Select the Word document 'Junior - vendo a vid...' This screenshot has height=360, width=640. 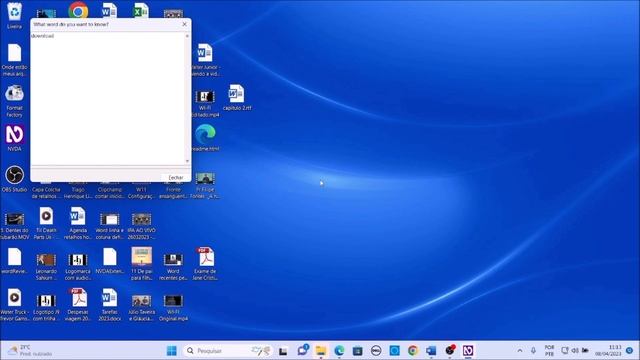[205, 60]
